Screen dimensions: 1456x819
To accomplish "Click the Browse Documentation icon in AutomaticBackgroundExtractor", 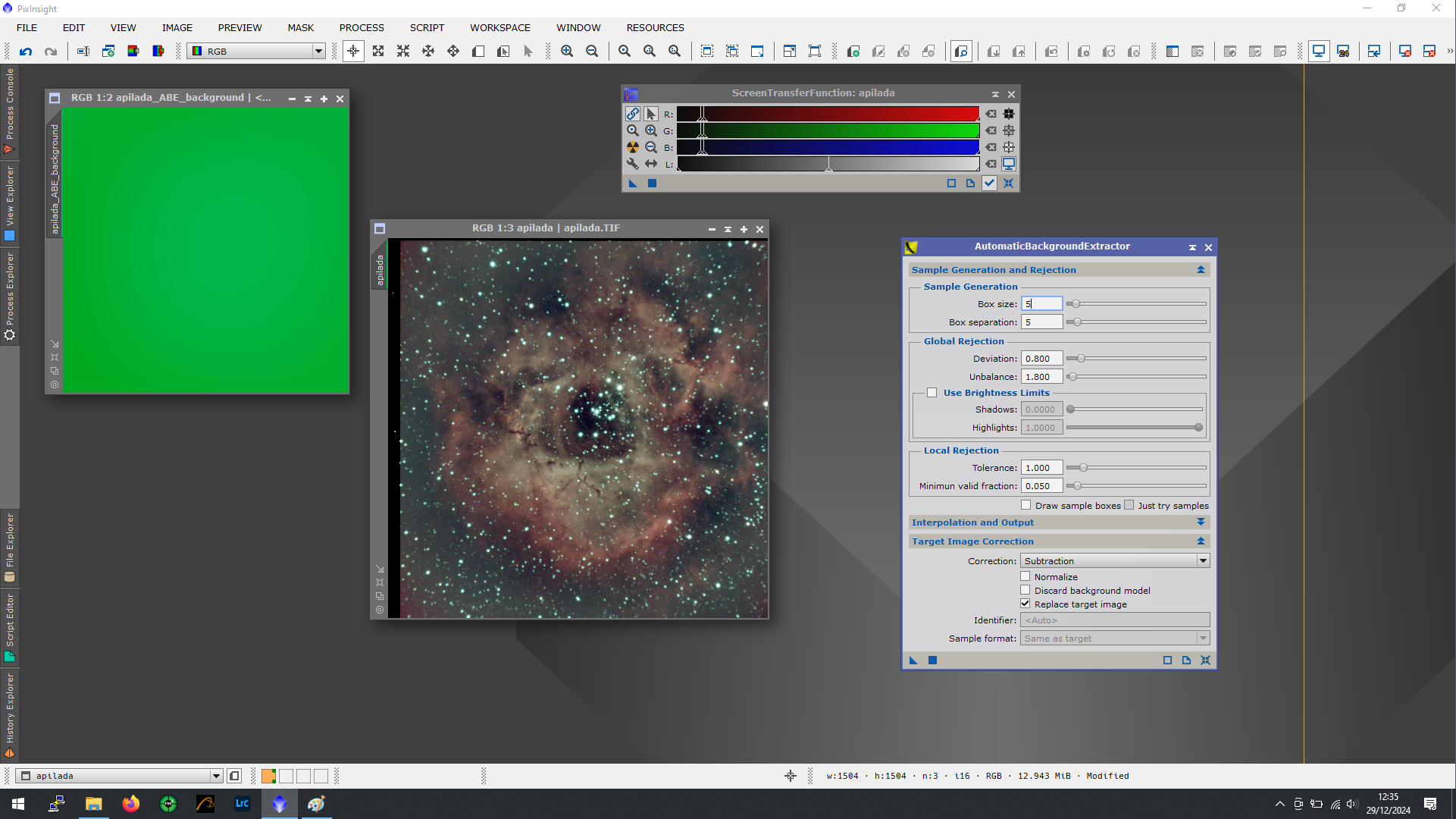I will coord(1186,661).
